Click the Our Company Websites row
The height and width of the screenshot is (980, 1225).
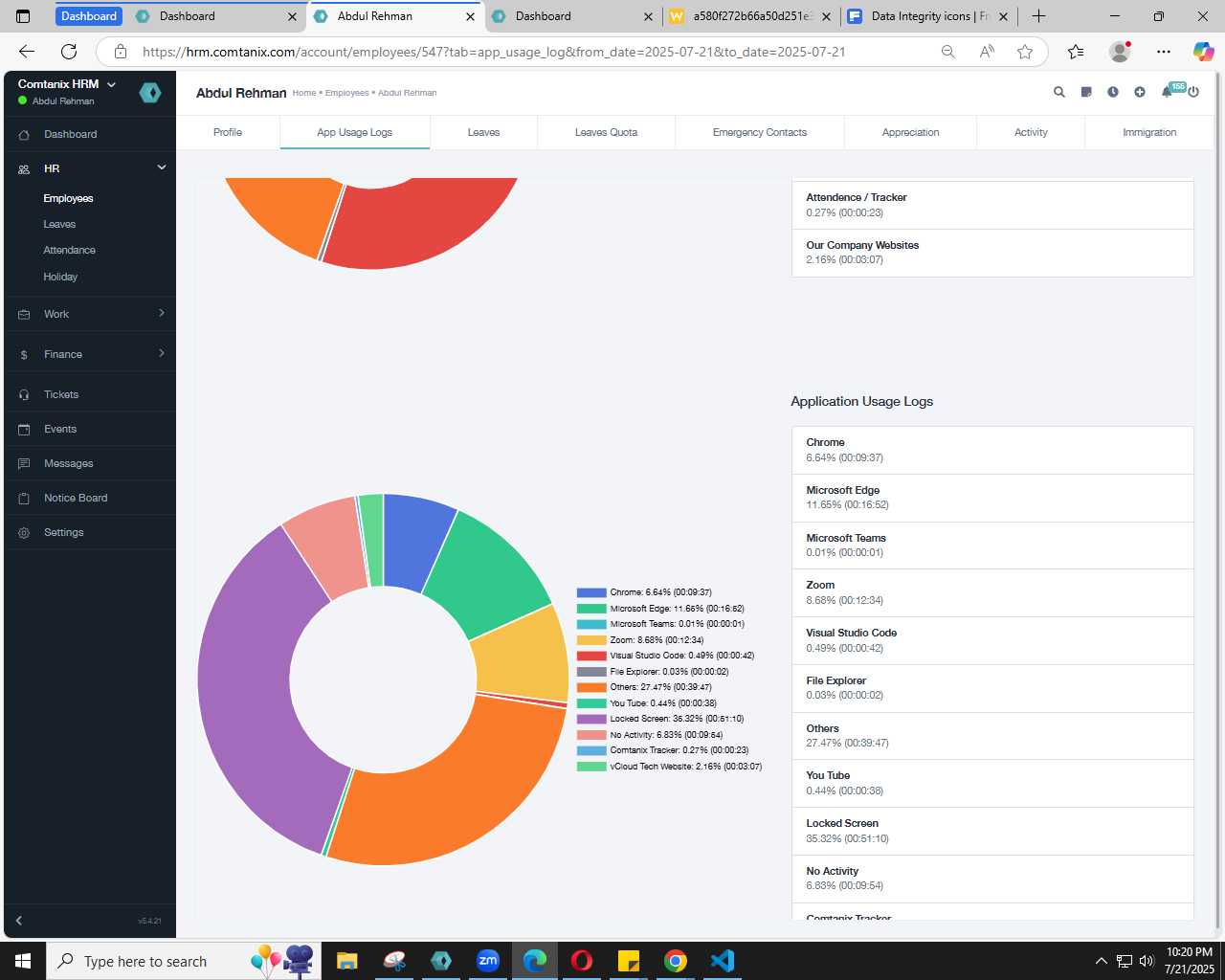click(x=992, y=253)
